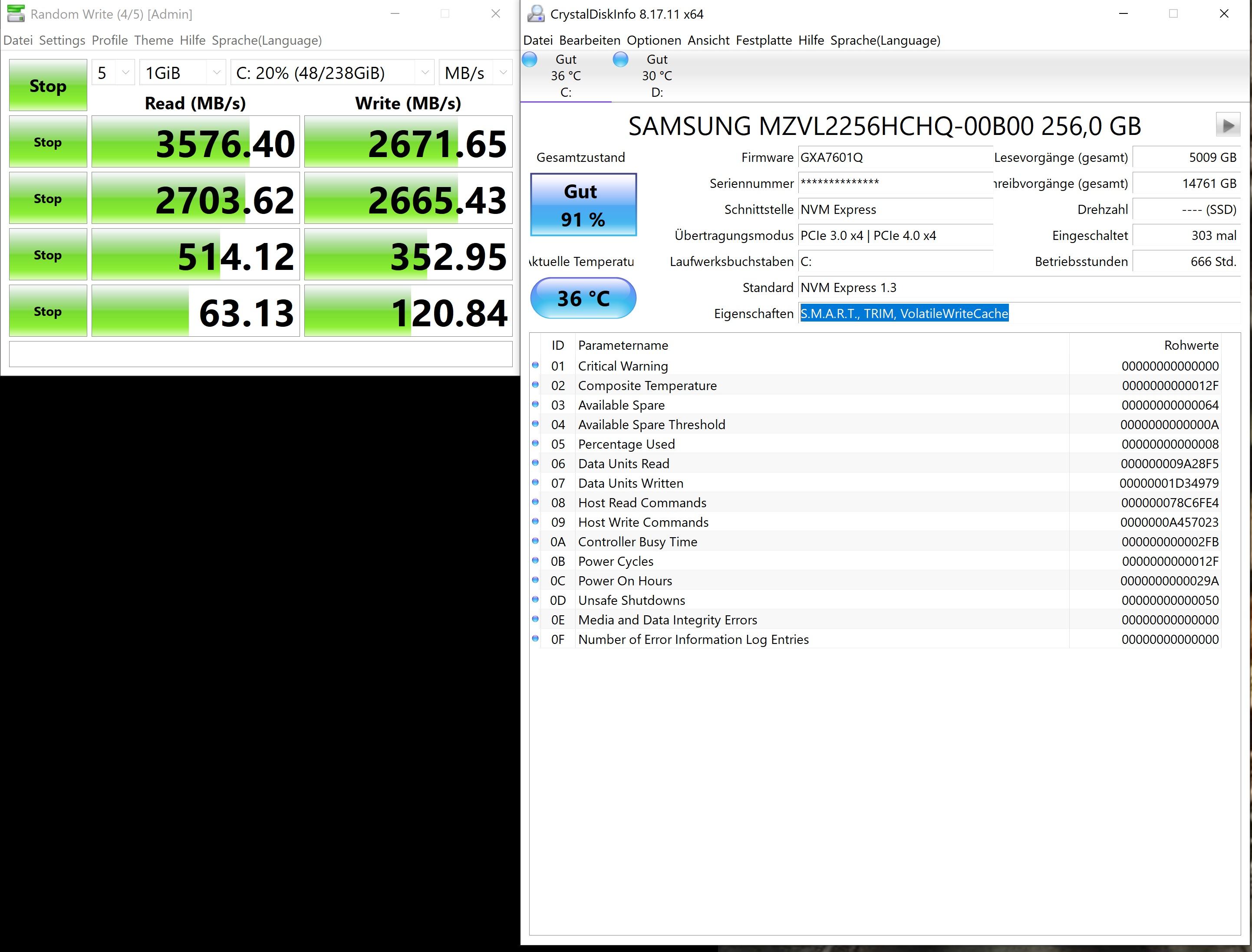Click the 2671.65 write result bar

[x=408, y=141]
